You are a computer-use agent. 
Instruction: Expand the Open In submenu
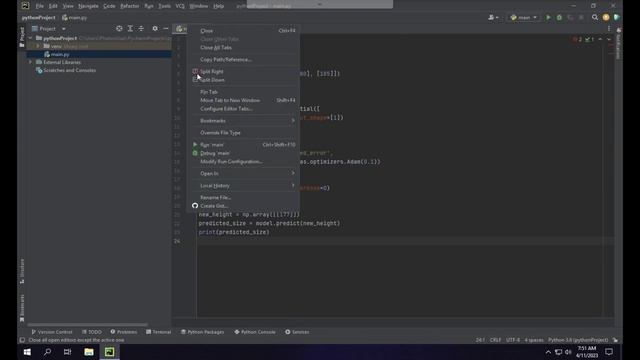[243, 173]
